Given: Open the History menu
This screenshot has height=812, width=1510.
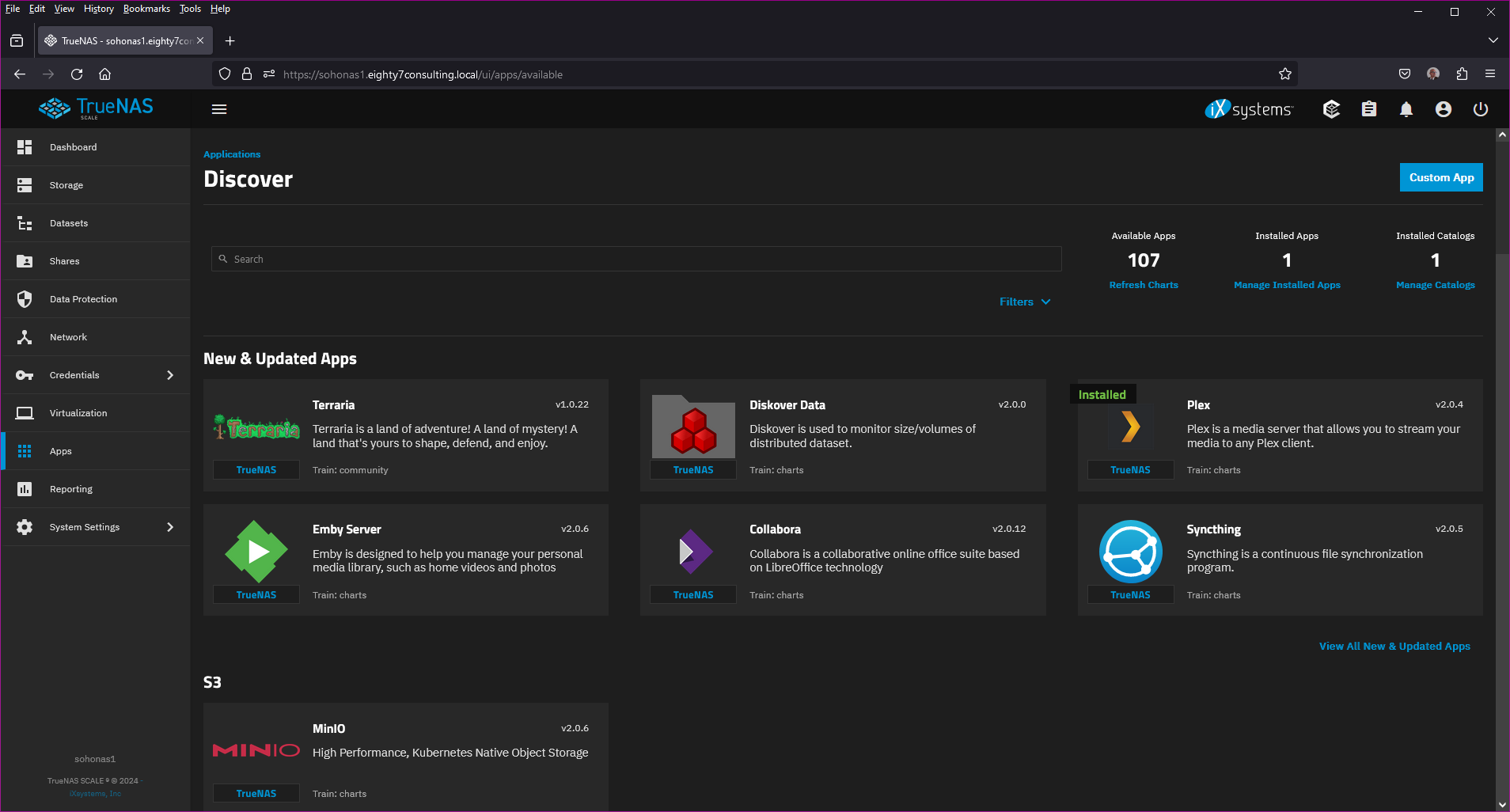Looking at the screenshot, I should tap(99, 9).
